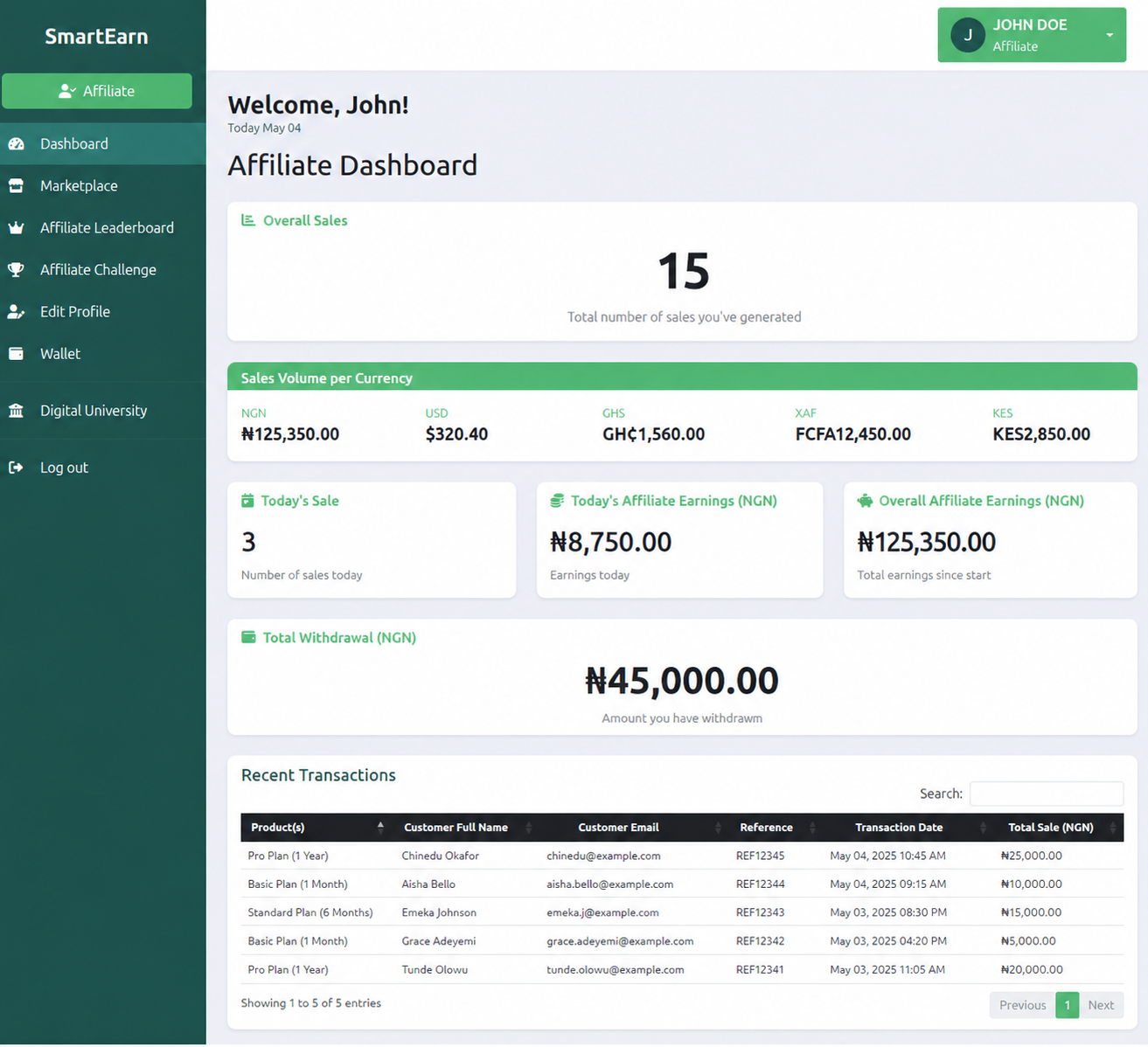Click the Overall Sales chart icon
The image size is (1148, 1047).
[x=248, y=220]
